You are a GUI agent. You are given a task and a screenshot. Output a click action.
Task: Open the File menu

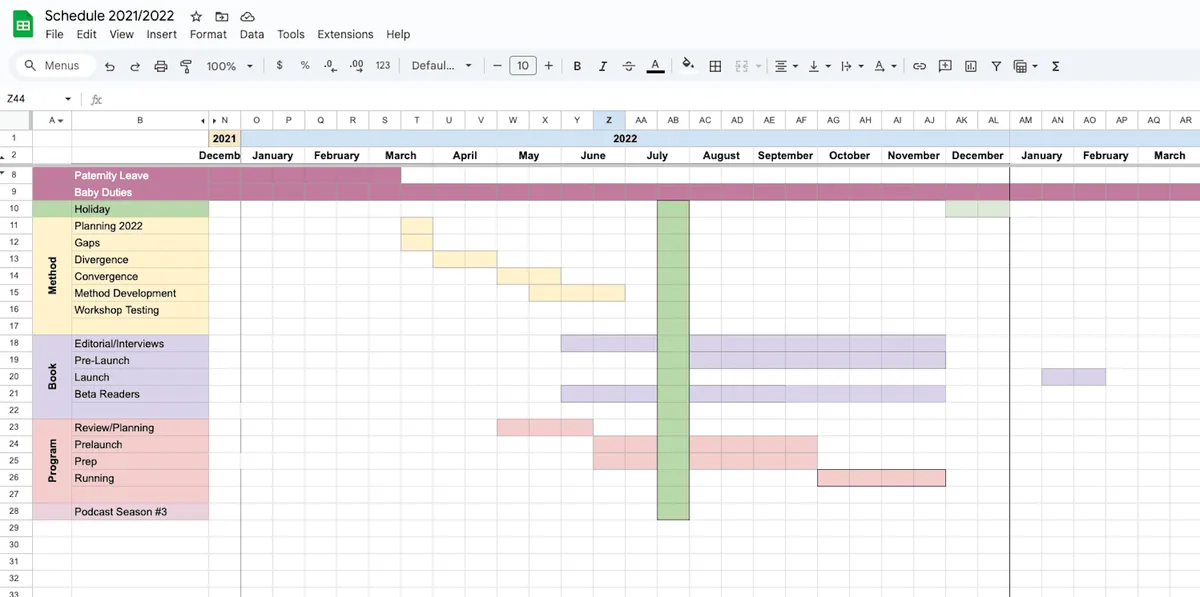pyautogui.click(x=55, y=34)
